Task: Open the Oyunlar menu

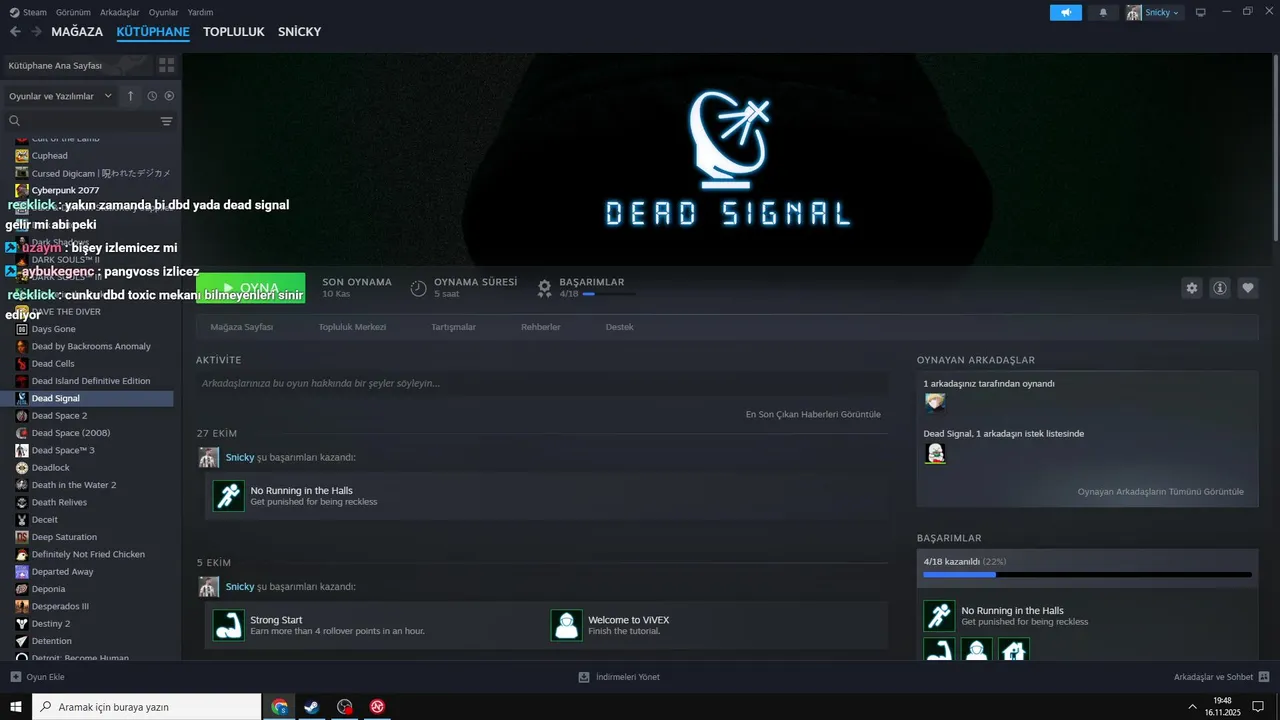Action: pyautogui.click(x=164, y=12)
